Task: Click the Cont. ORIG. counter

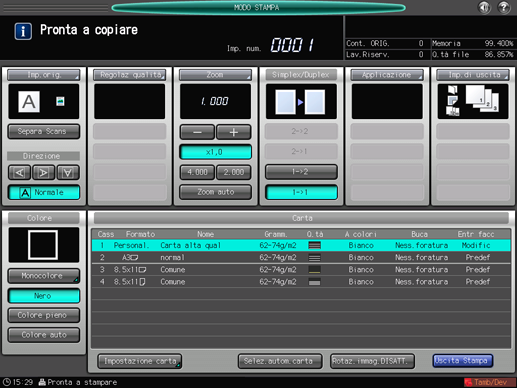Action: 385,43
